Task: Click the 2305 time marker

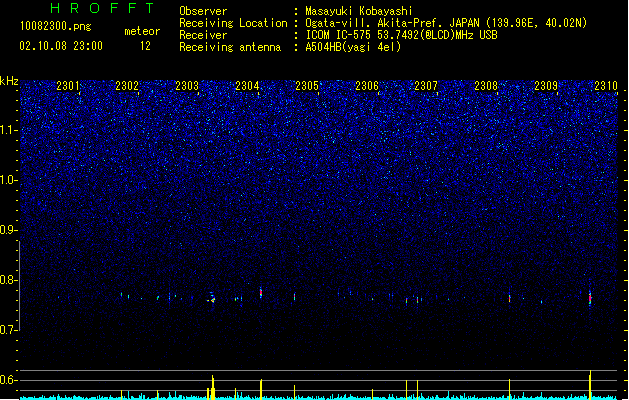Action: coord(307,86)
